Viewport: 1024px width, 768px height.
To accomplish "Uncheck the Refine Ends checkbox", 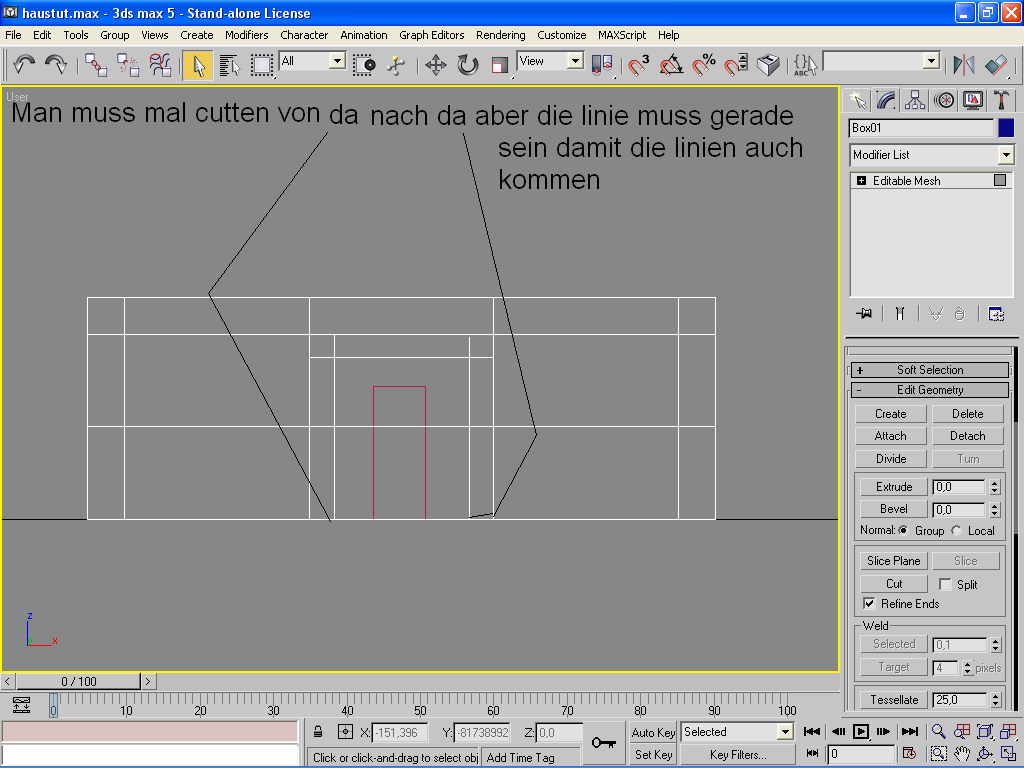I will (870, 604).
